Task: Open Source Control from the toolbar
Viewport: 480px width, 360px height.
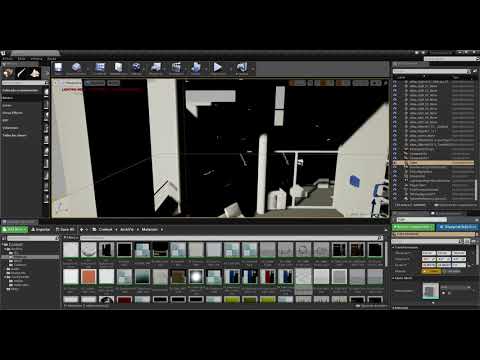Action: click(76, 68)
